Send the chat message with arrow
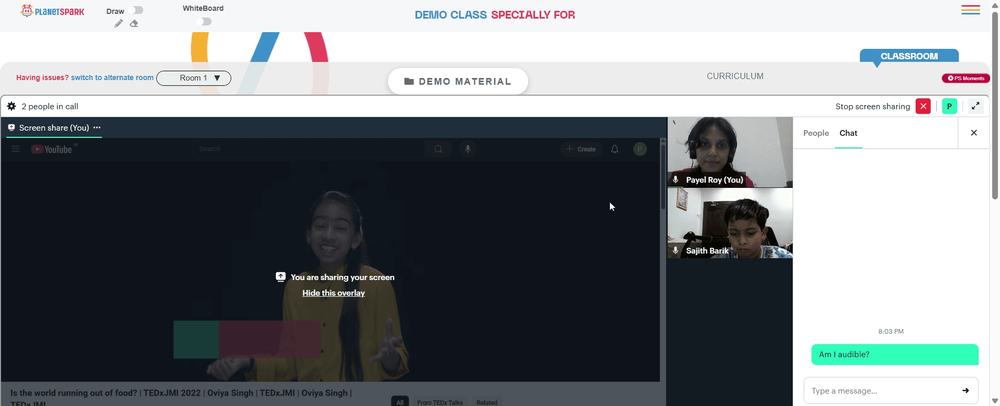This screenshot has width=1000, height=406. (x=966, y=391)
